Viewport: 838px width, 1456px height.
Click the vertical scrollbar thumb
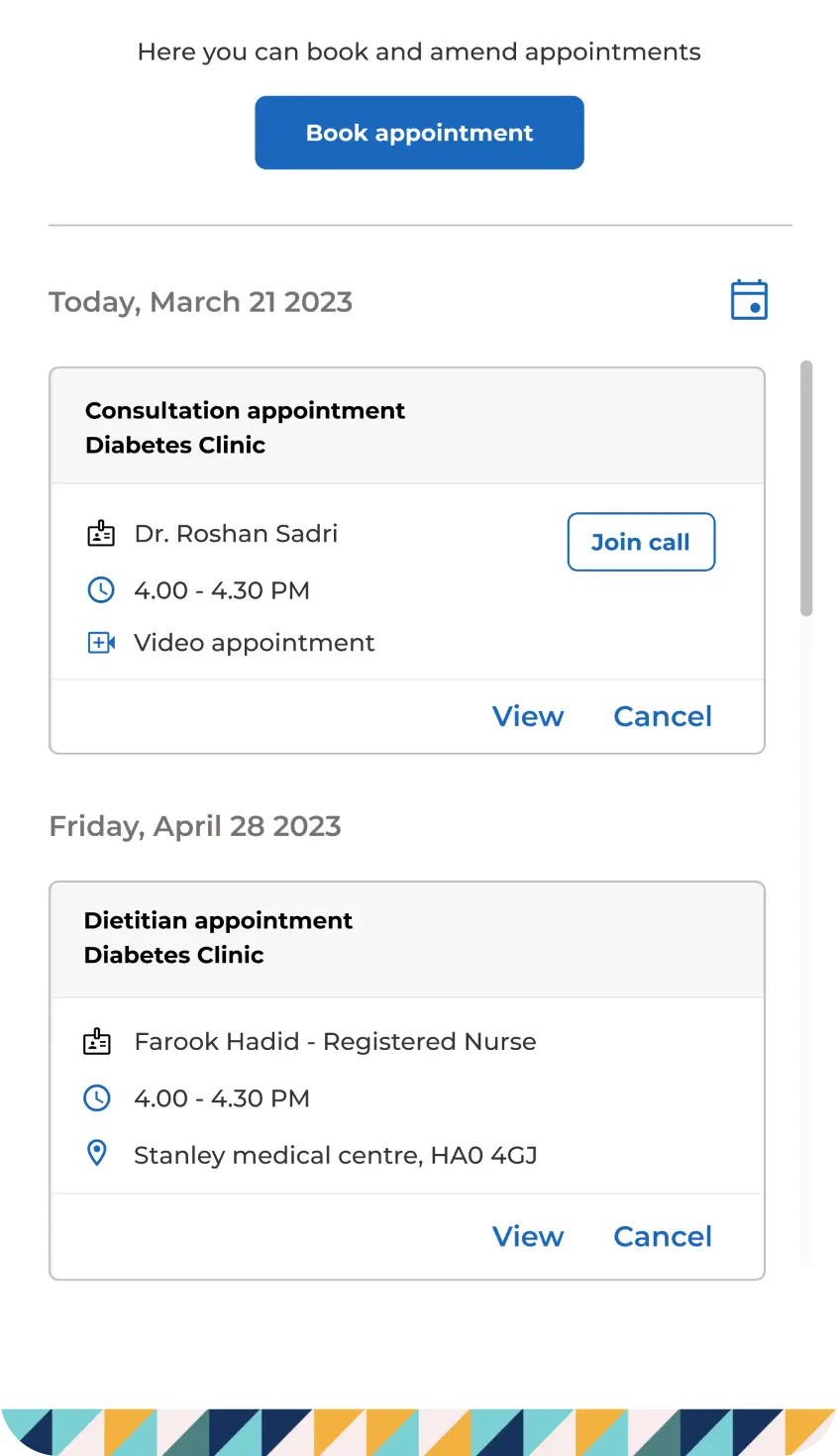[806, 487]
